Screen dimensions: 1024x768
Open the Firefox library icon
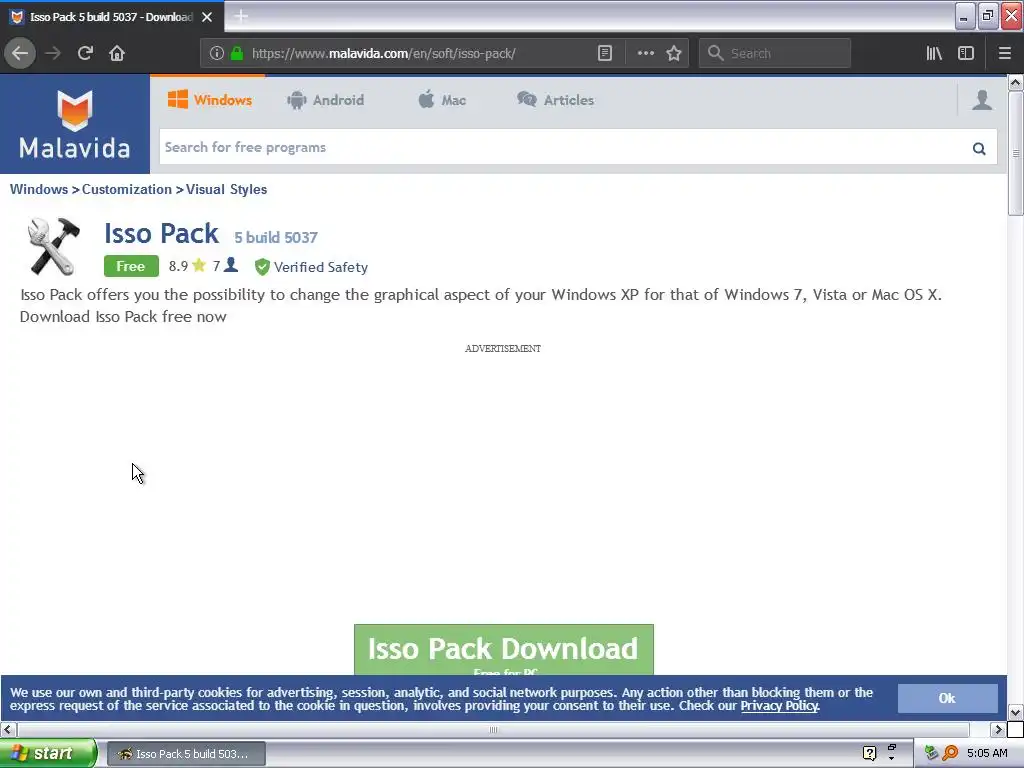934,53
